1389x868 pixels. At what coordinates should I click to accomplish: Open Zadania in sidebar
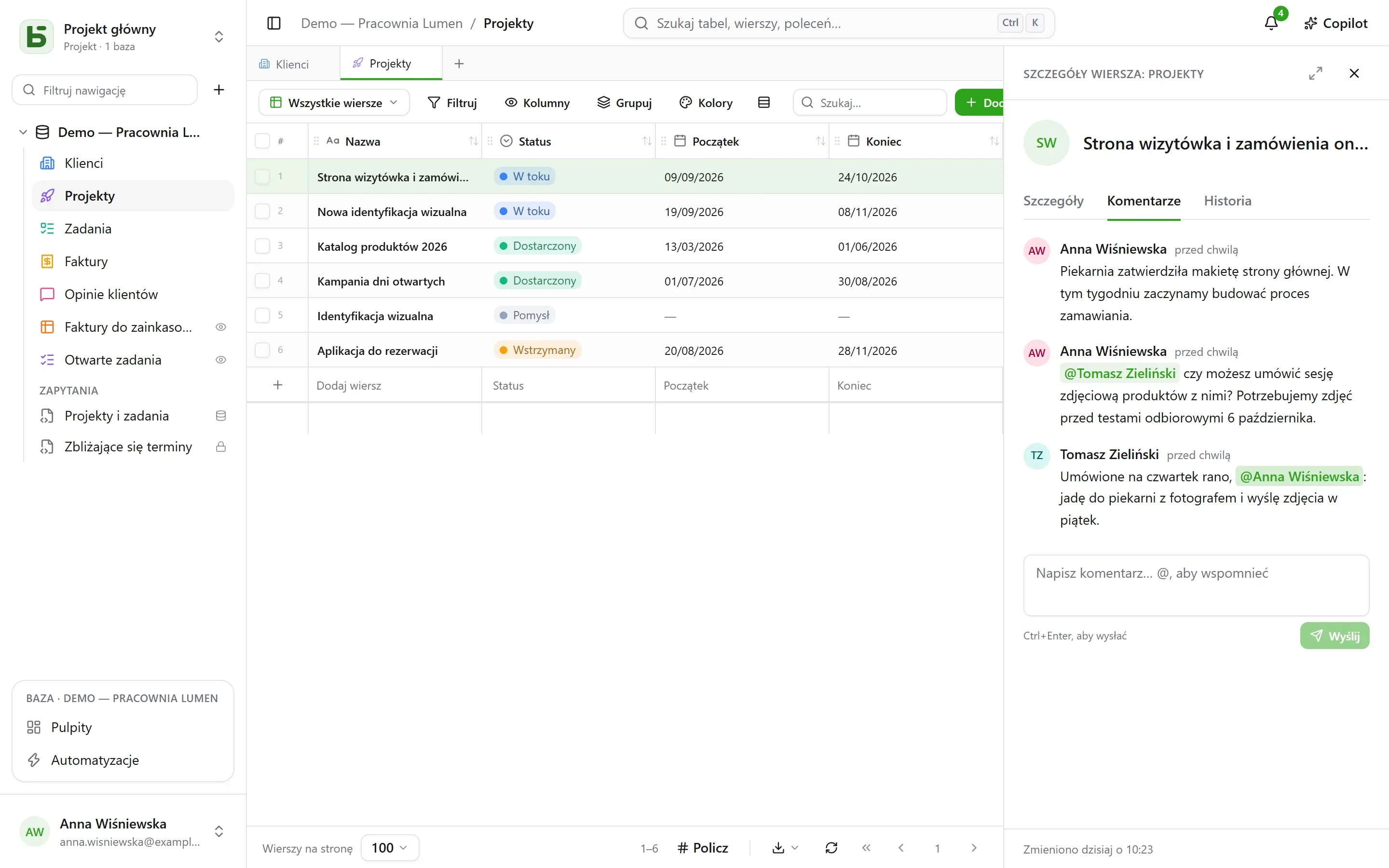(x=133, y=229)
